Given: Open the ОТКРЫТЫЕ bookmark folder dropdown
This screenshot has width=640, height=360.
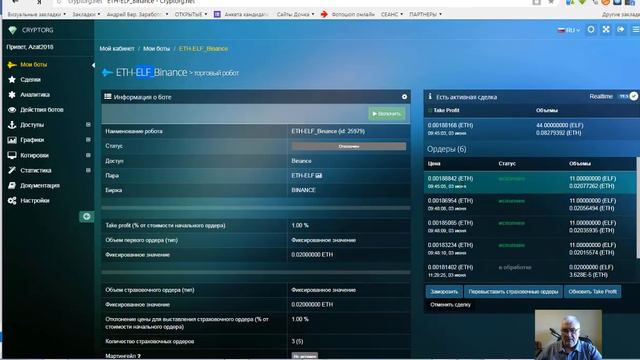Looking at the screenshot, I should pos(191,14).
